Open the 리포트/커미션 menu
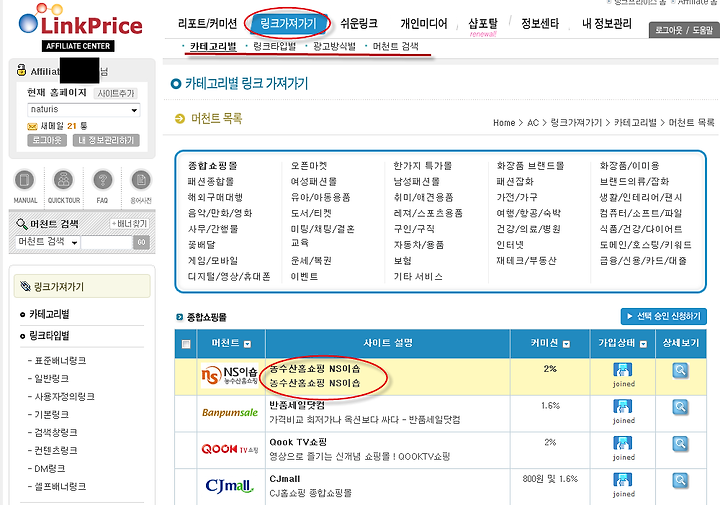The height and width of the screenshot is (505, 720). (208, 23)
